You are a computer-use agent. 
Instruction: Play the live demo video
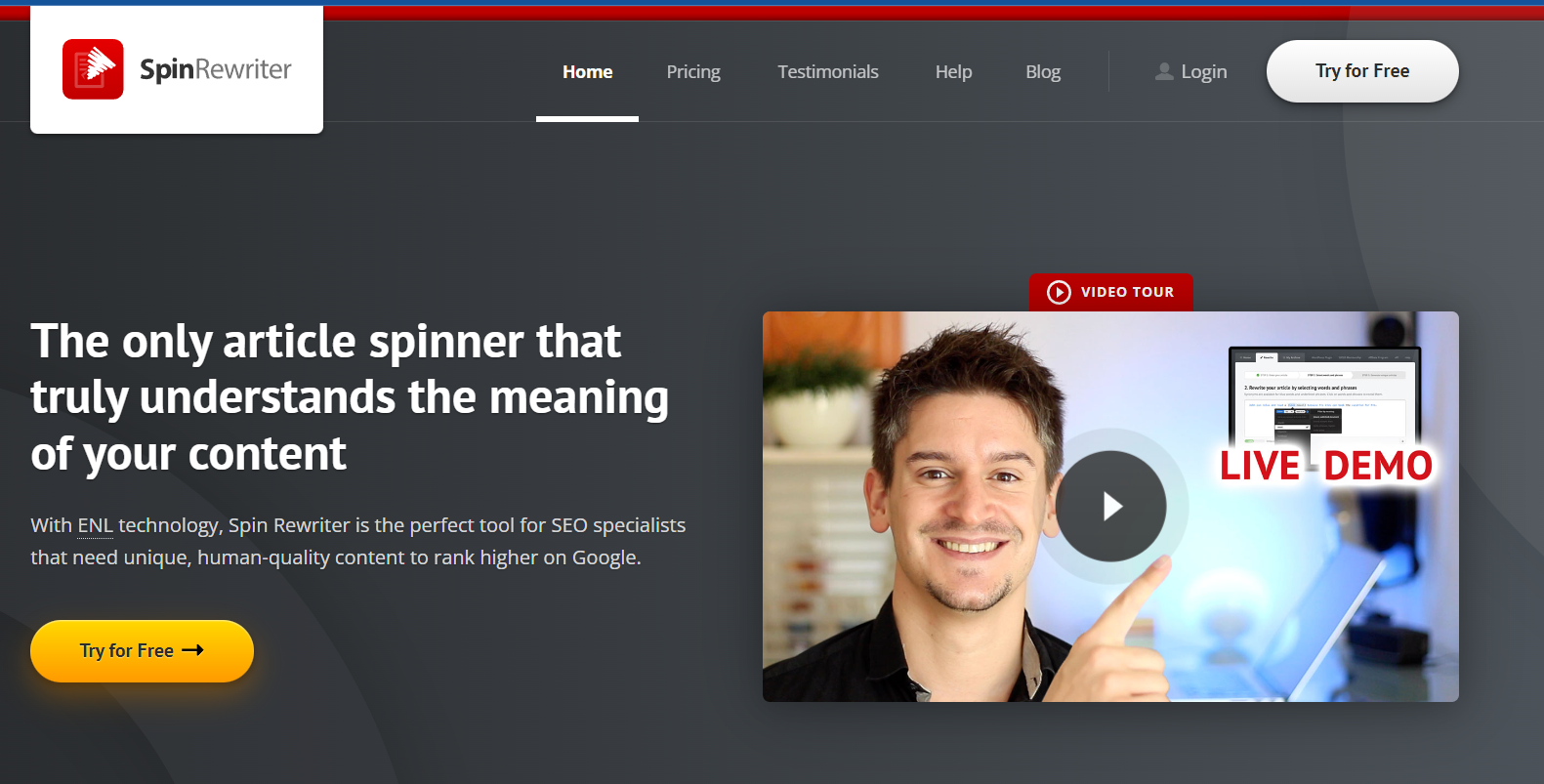click(1110, 506)
